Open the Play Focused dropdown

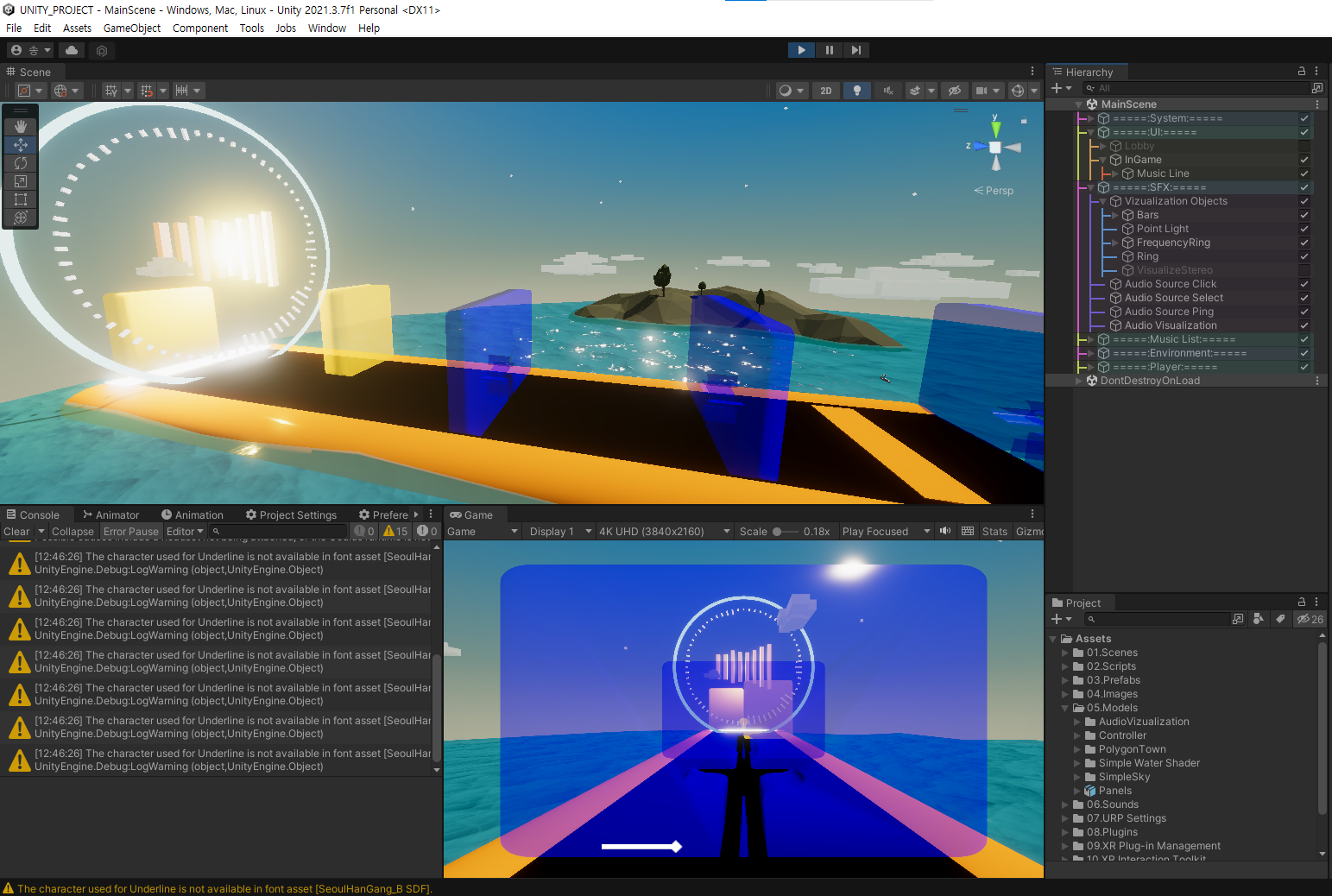pyautogui.click(x=887, y=532)
